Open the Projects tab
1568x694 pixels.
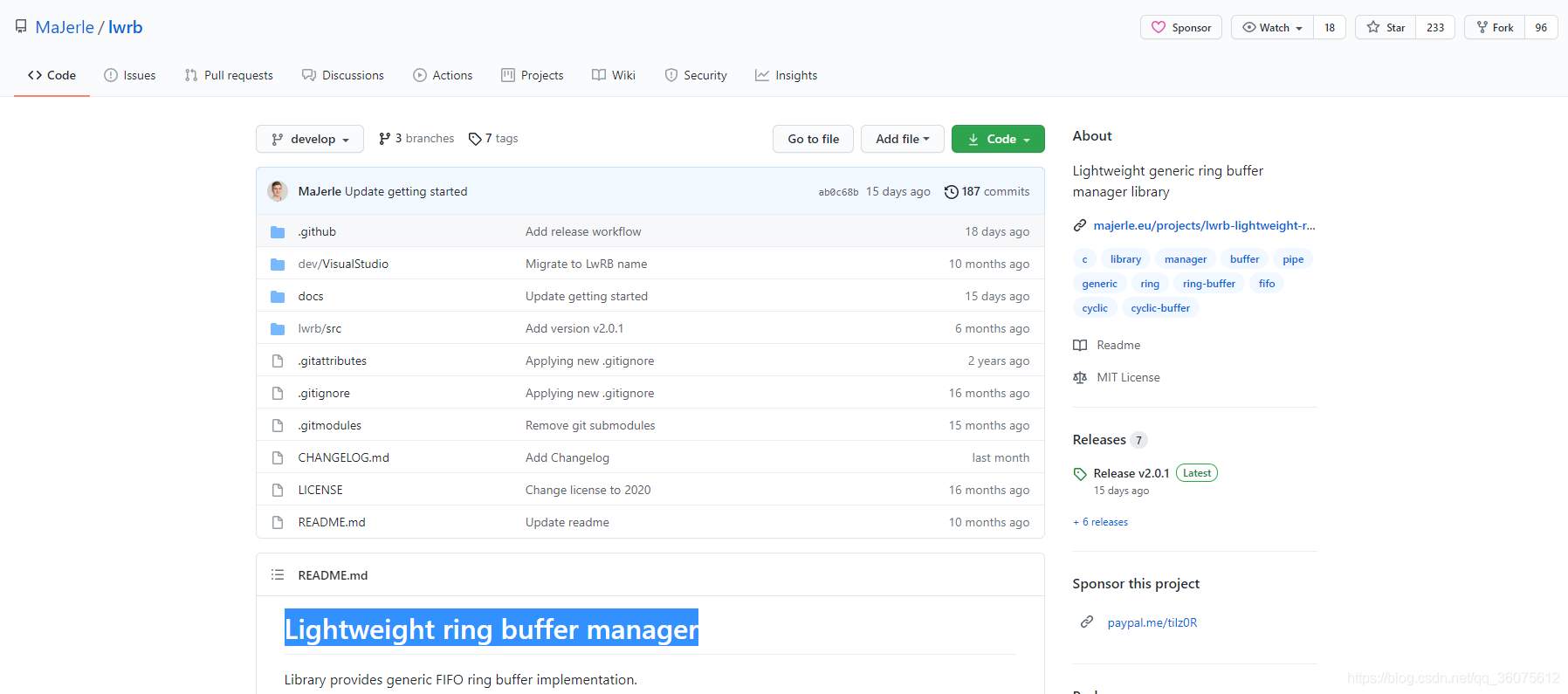533,75
